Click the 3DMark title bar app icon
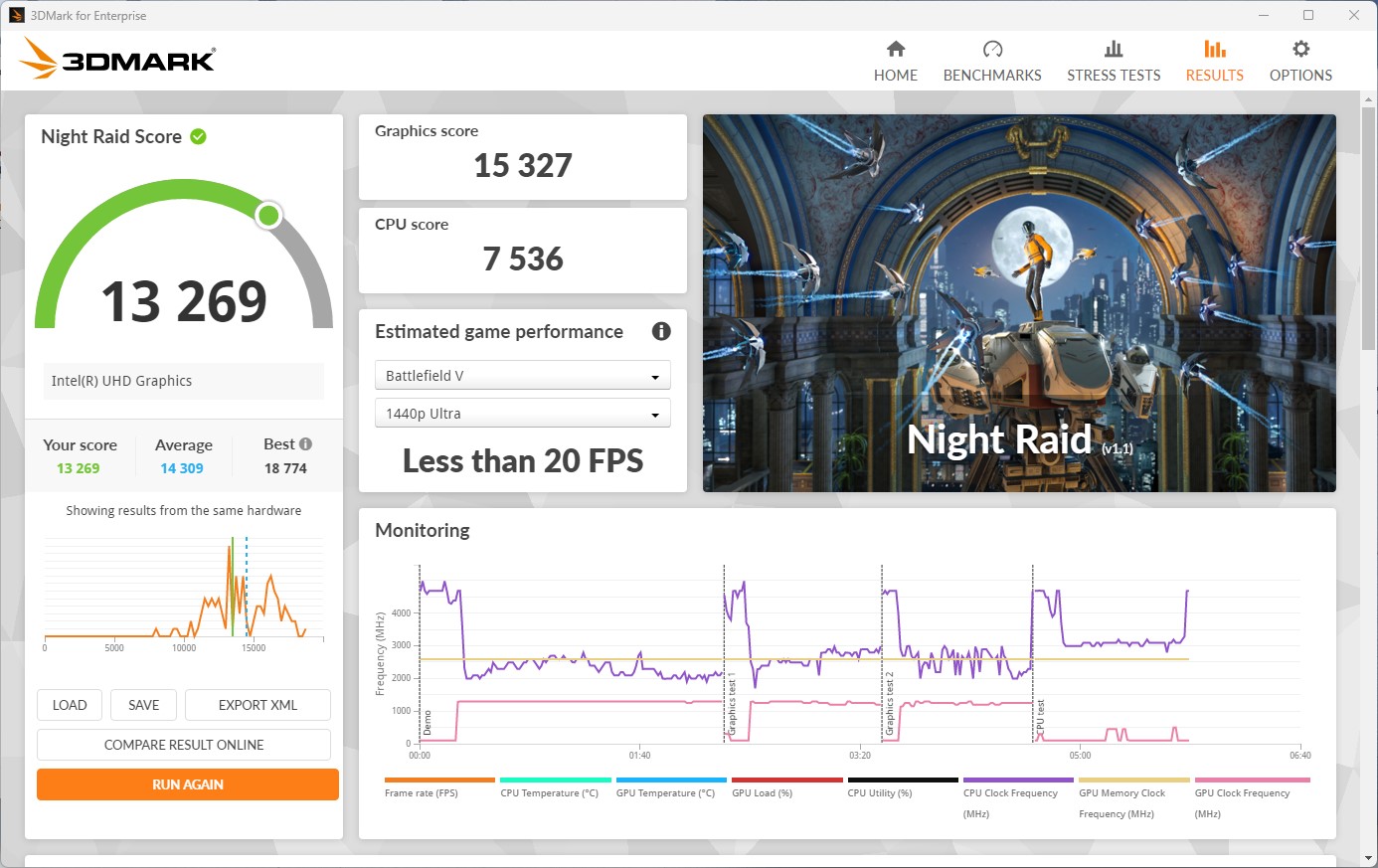The width and height of the screenshot is (1378, 868). [x=17, y=15]
